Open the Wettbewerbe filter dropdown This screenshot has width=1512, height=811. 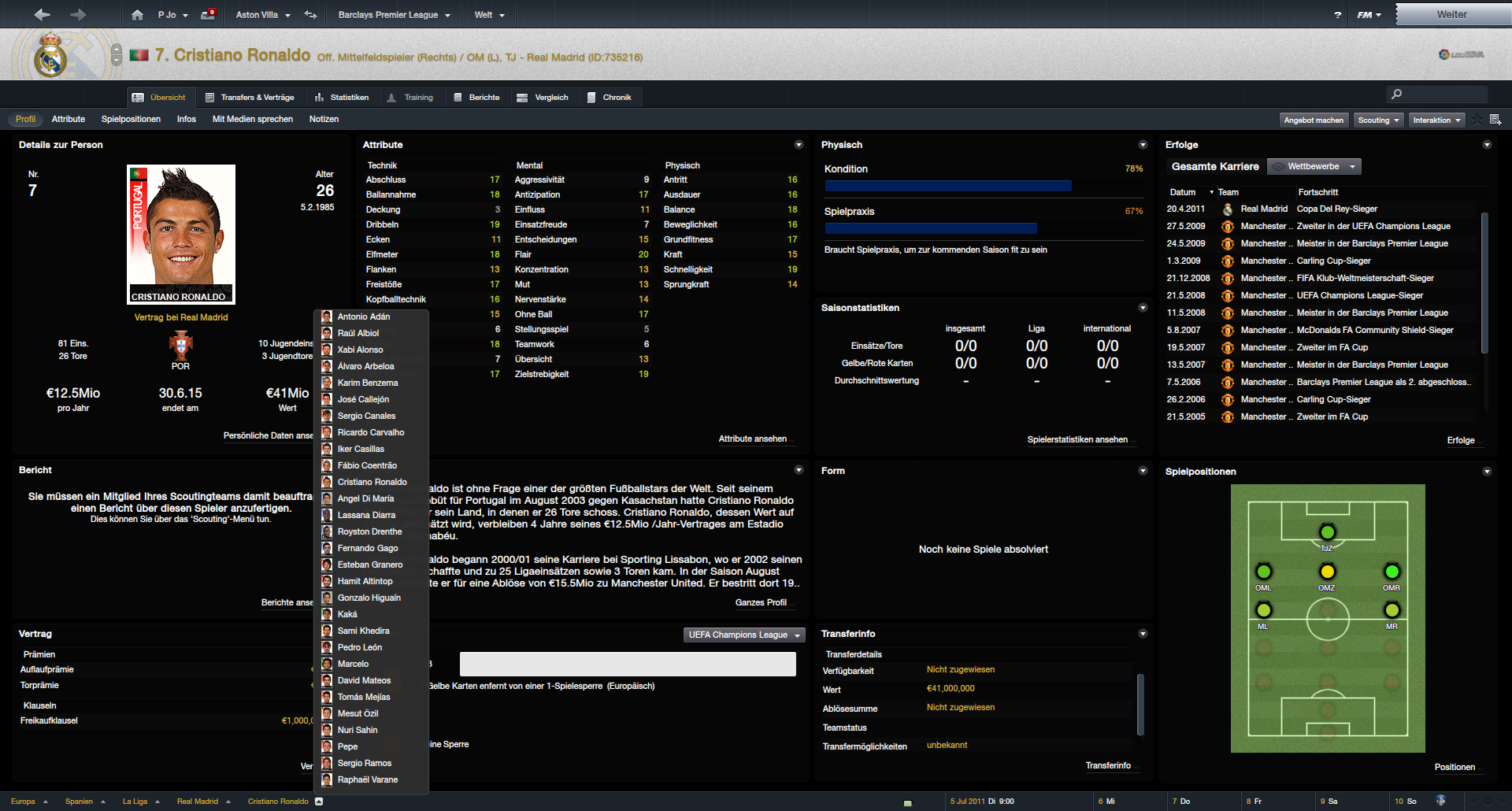tap(1314, 167)
